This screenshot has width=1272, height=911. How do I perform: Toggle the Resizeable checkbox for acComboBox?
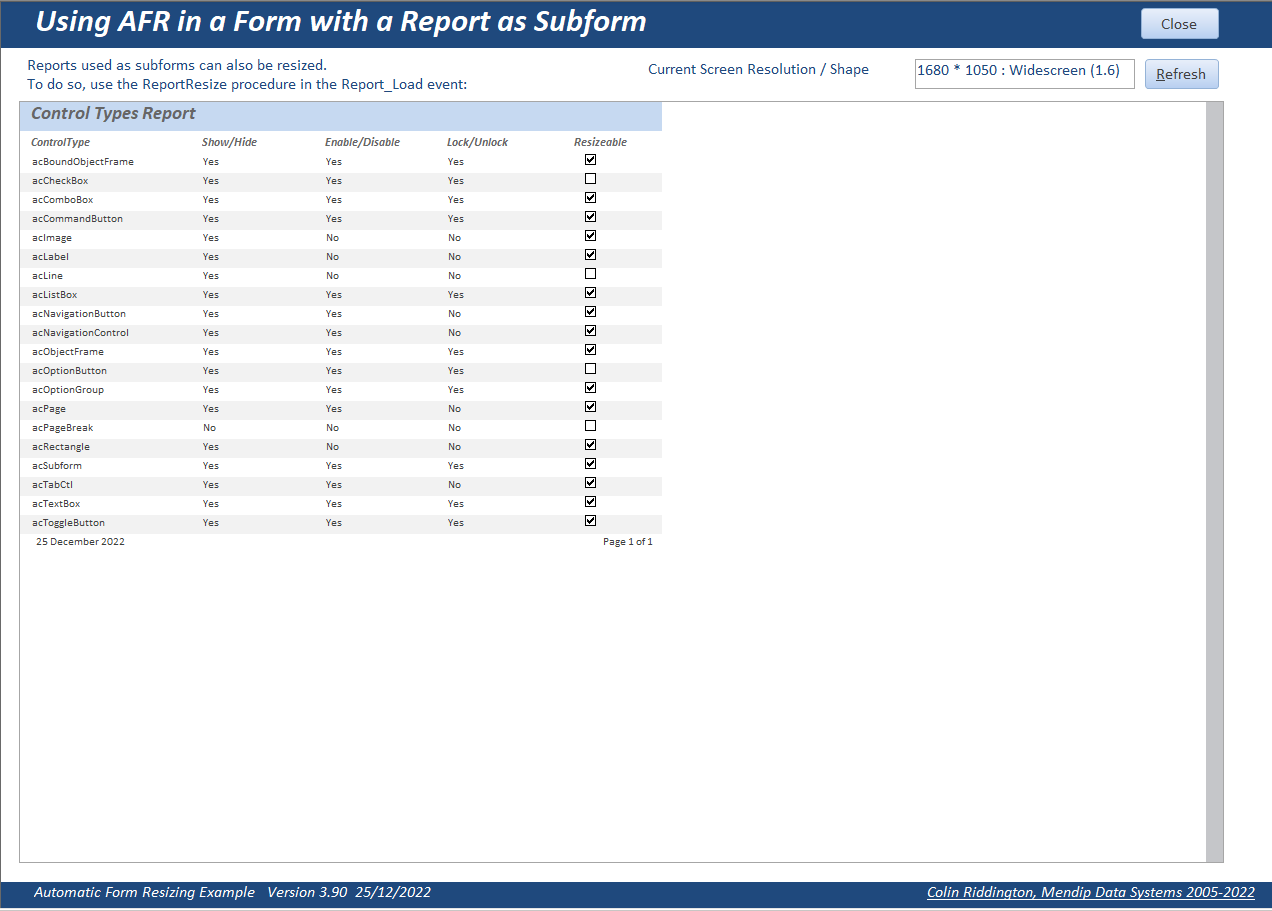(590, 197)
